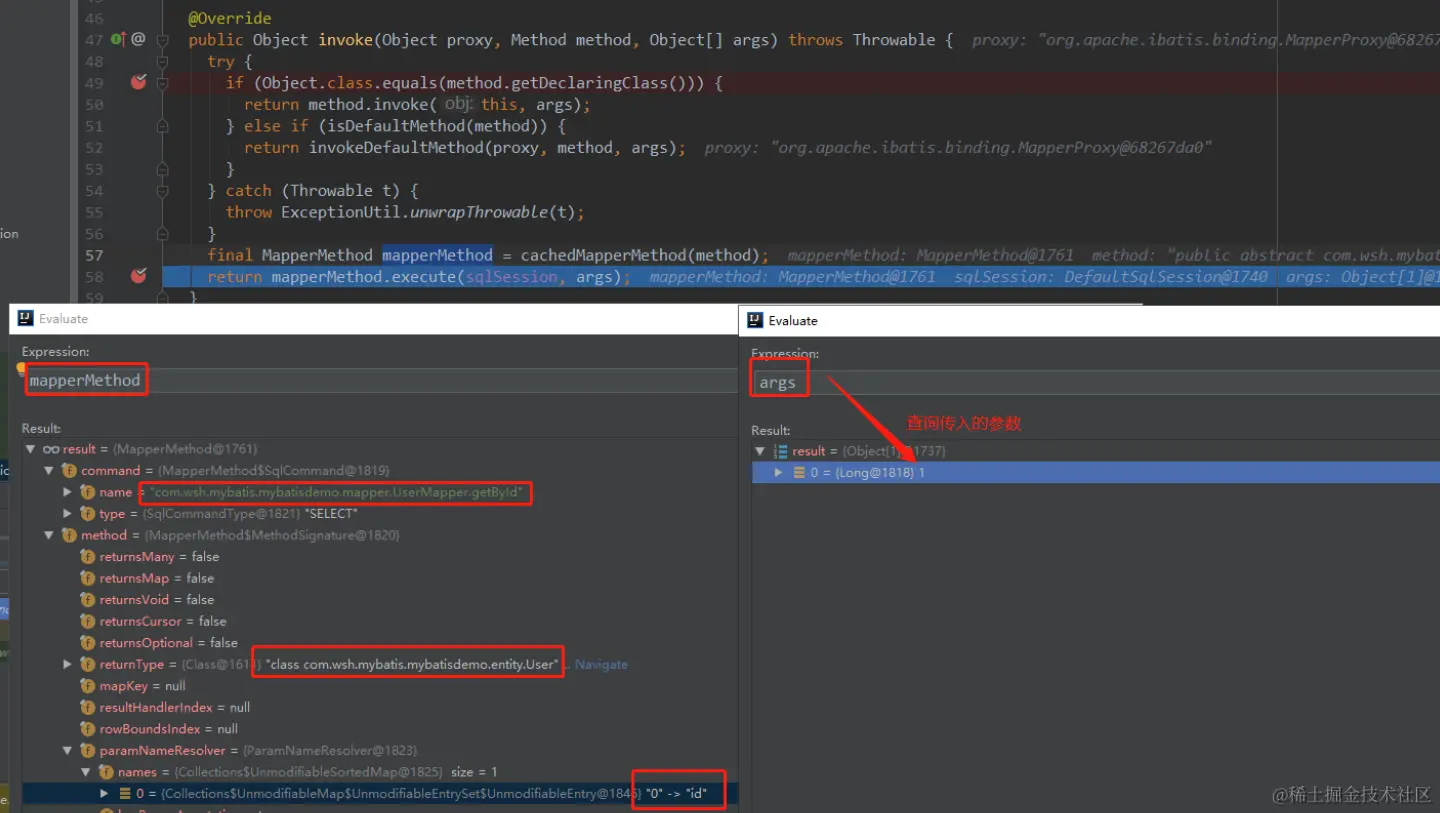The width and height of the screenshot is (1440, 813).
Task: Click the "class com.wsh.mybatis.mybatisdemo.entity.User" value
Action: coord(412,664)
